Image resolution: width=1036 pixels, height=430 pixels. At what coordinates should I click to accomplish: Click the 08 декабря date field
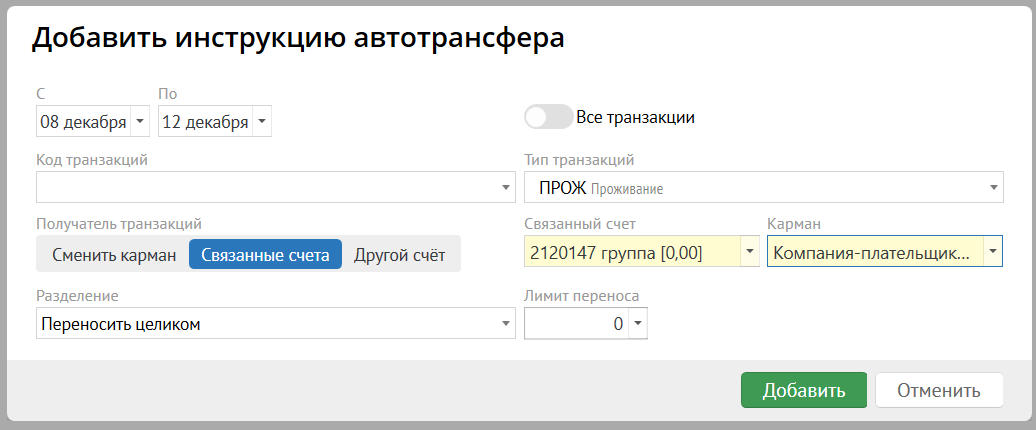pos(82,122)
